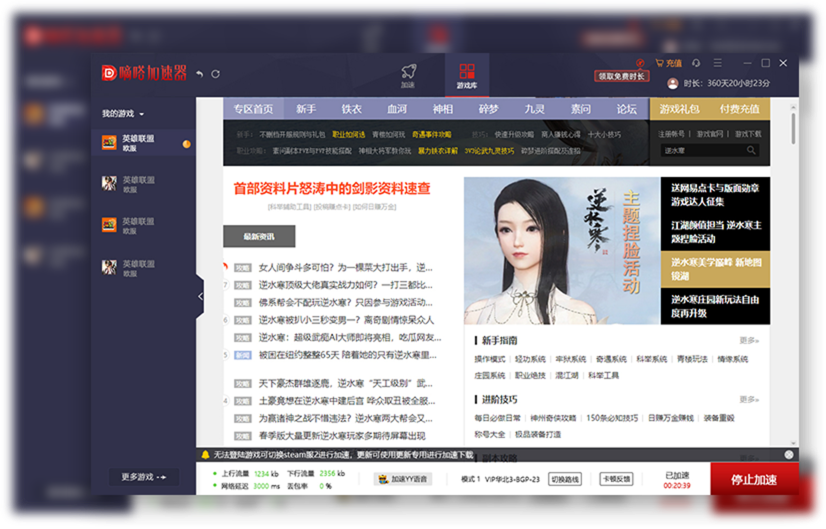Click the orange status dot on selected 英雄联盟

(x=186, y=144)
